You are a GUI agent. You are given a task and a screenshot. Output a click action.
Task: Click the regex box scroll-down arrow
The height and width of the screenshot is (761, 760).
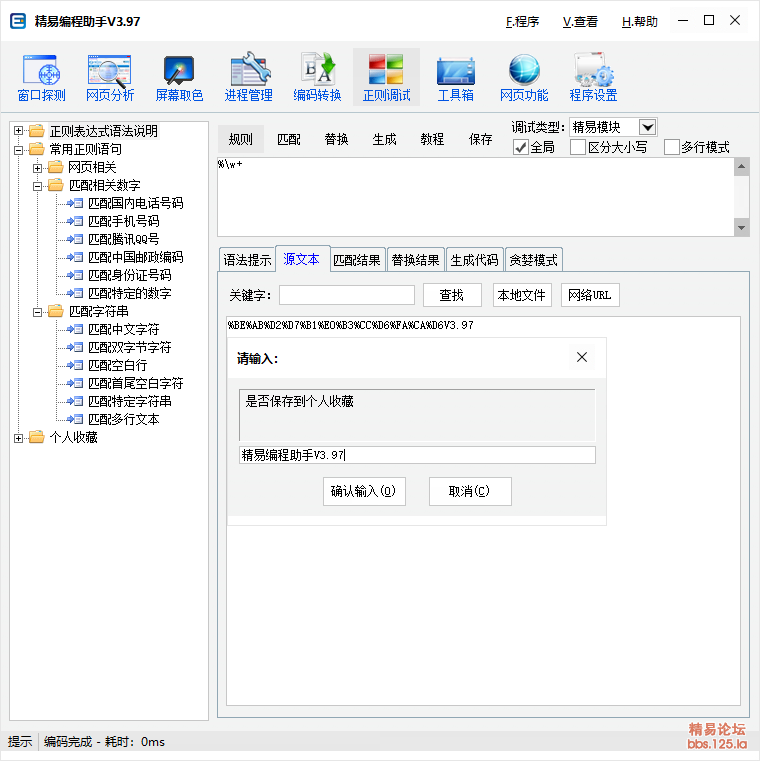(x=742, y=227)
